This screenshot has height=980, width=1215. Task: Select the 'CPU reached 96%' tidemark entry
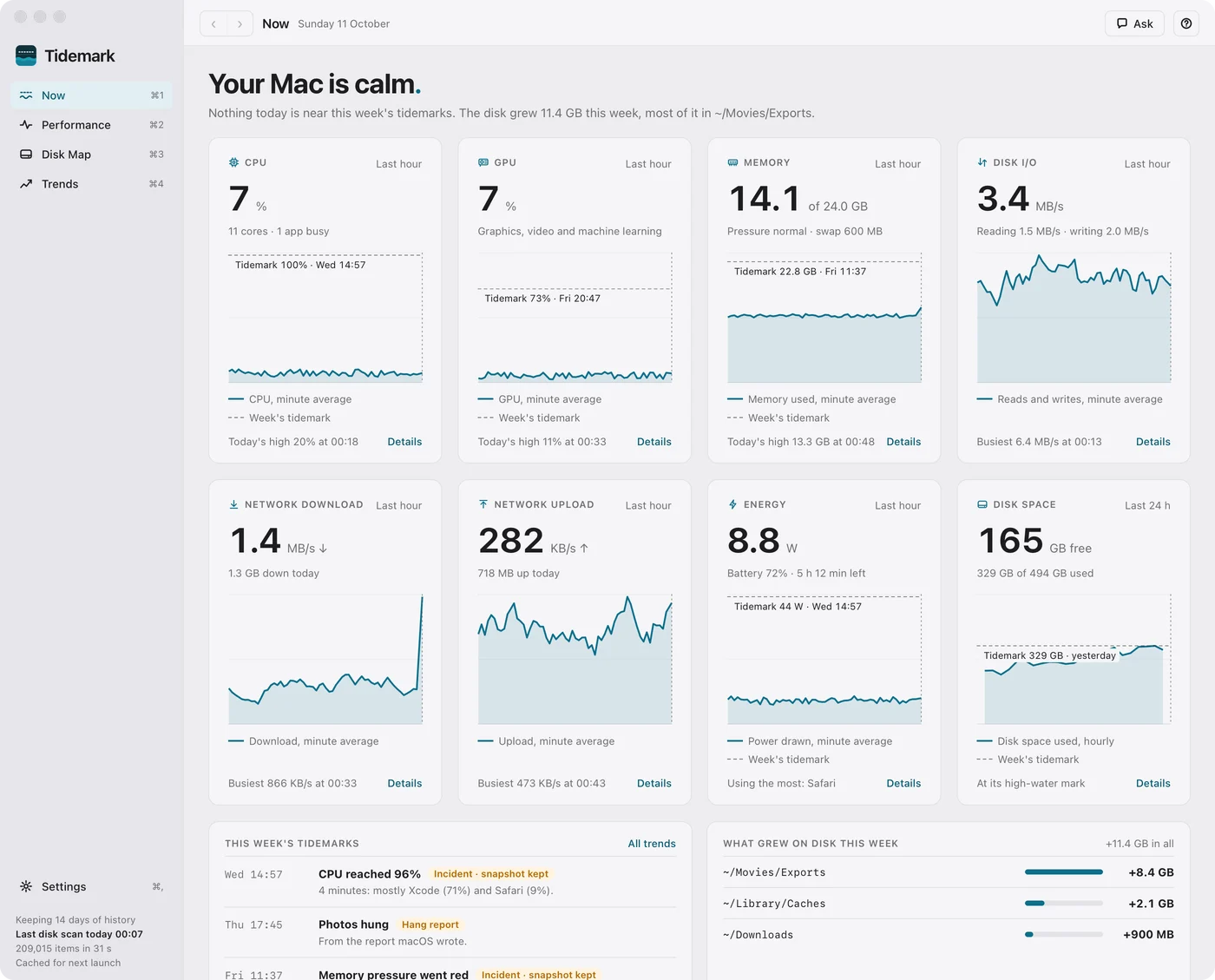(x=450, y=882)
